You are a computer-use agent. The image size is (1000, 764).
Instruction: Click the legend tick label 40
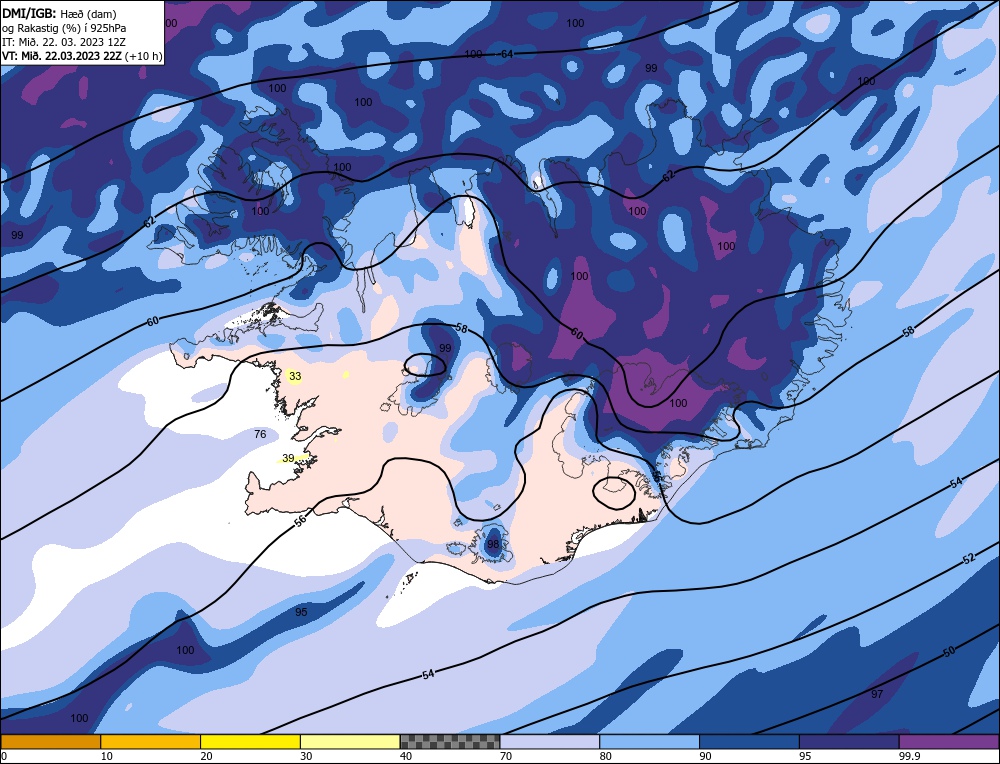pos(406,756)
